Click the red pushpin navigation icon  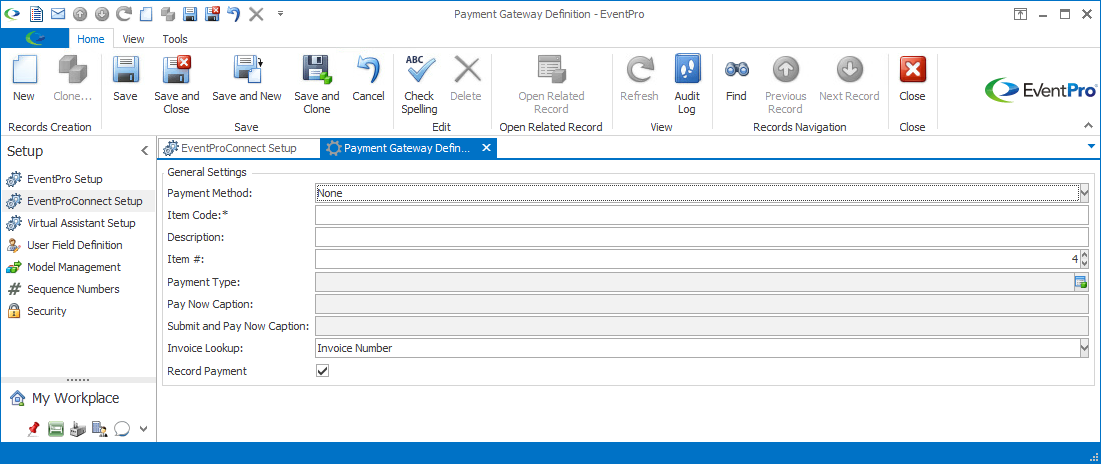[33, 429]
